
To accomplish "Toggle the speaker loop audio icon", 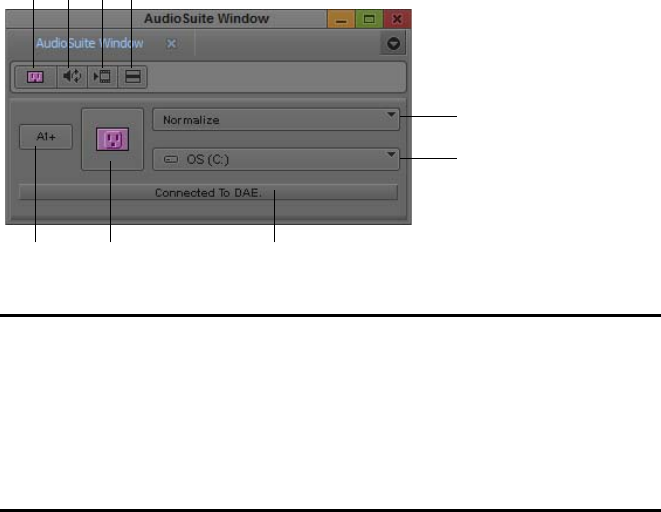I will click(72, 77).
